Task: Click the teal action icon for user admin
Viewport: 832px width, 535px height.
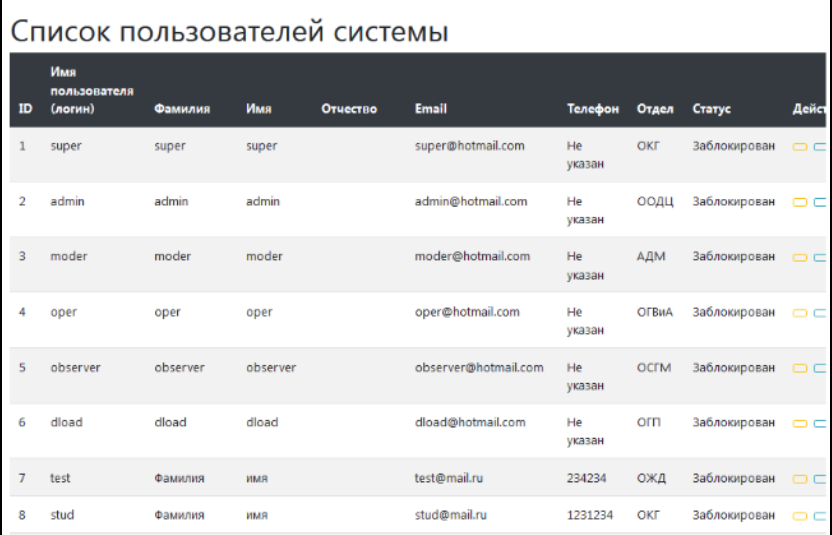Action: 820,202
